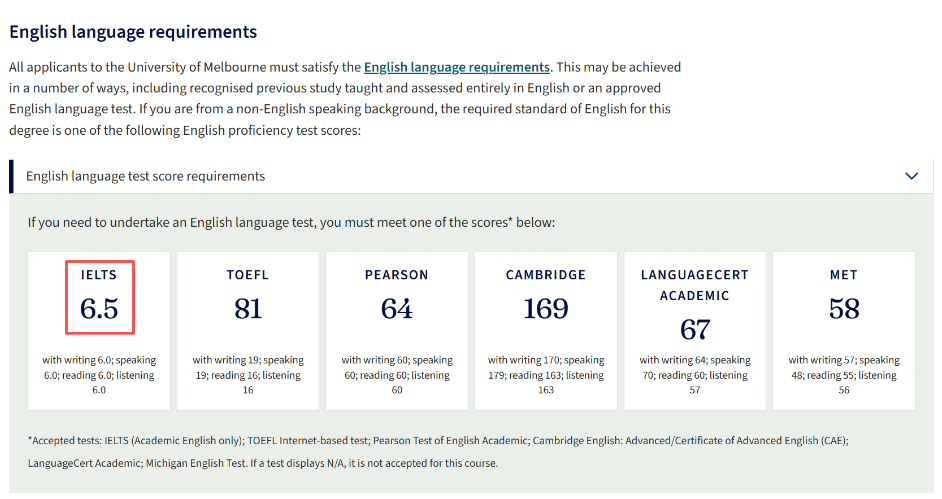Open the English language requirements link

point(457,67)
